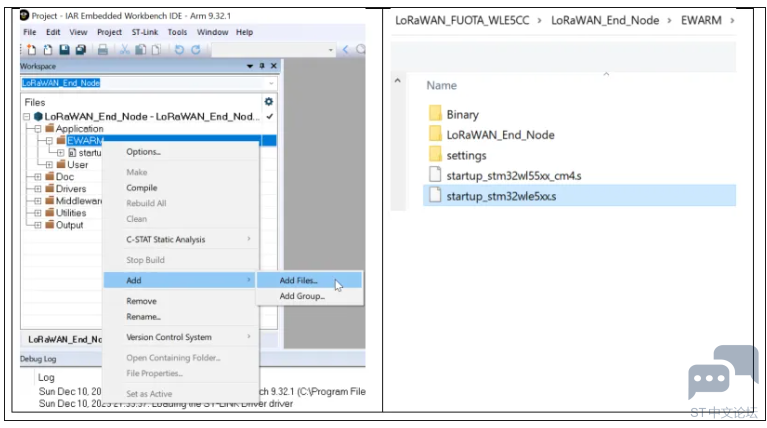This screenshot has width=767, height=428.
Task: Open the Project menu
Action: coord(109,32)
